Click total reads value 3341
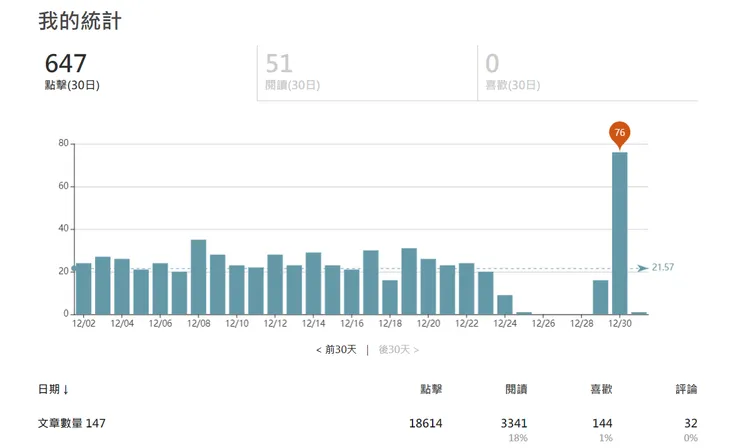The height and width of the screenshot is (448, 740). 514,423
